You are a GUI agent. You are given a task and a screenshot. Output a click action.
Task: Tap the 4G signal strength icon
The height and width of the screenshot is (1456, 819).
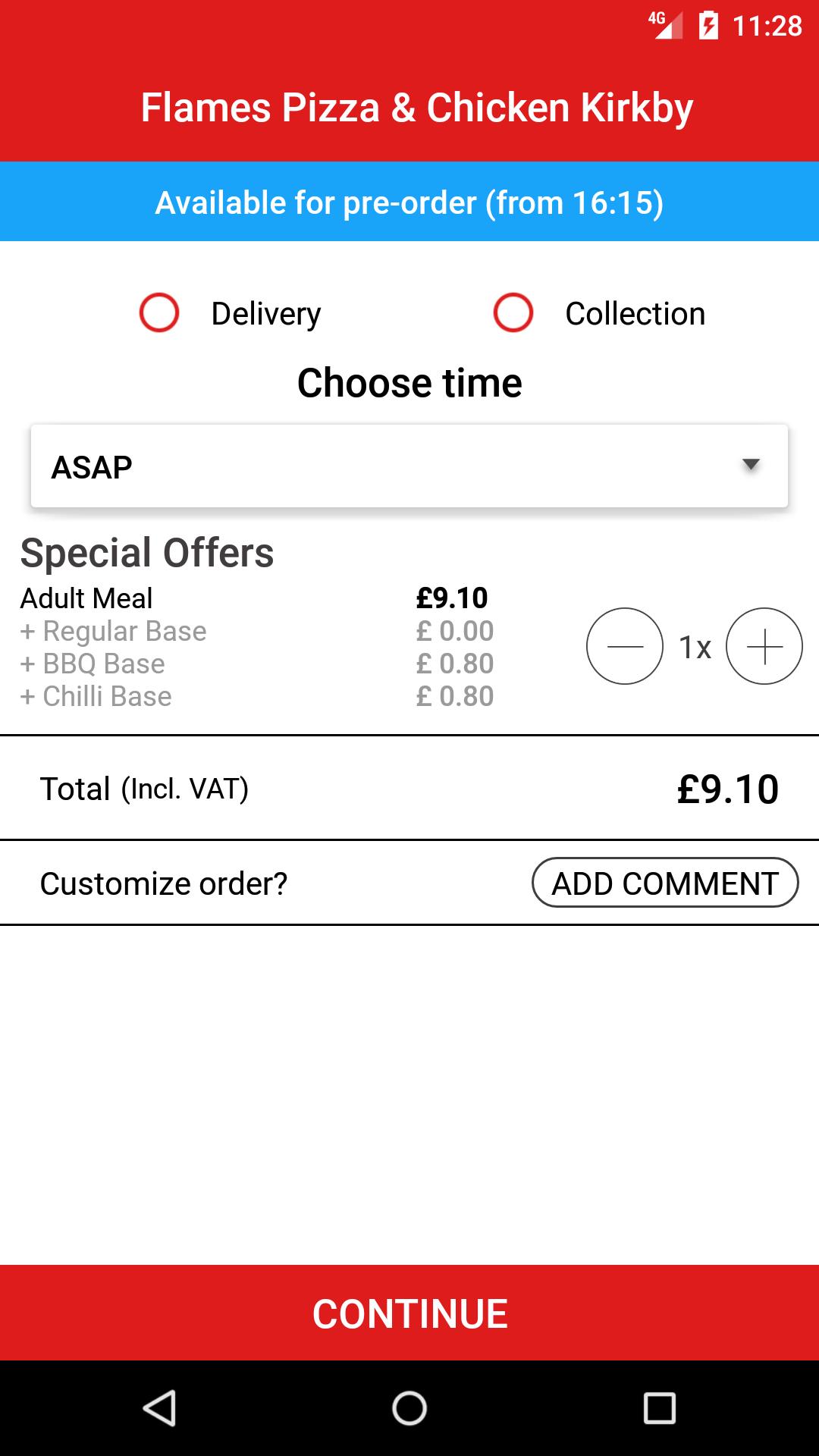665,24
